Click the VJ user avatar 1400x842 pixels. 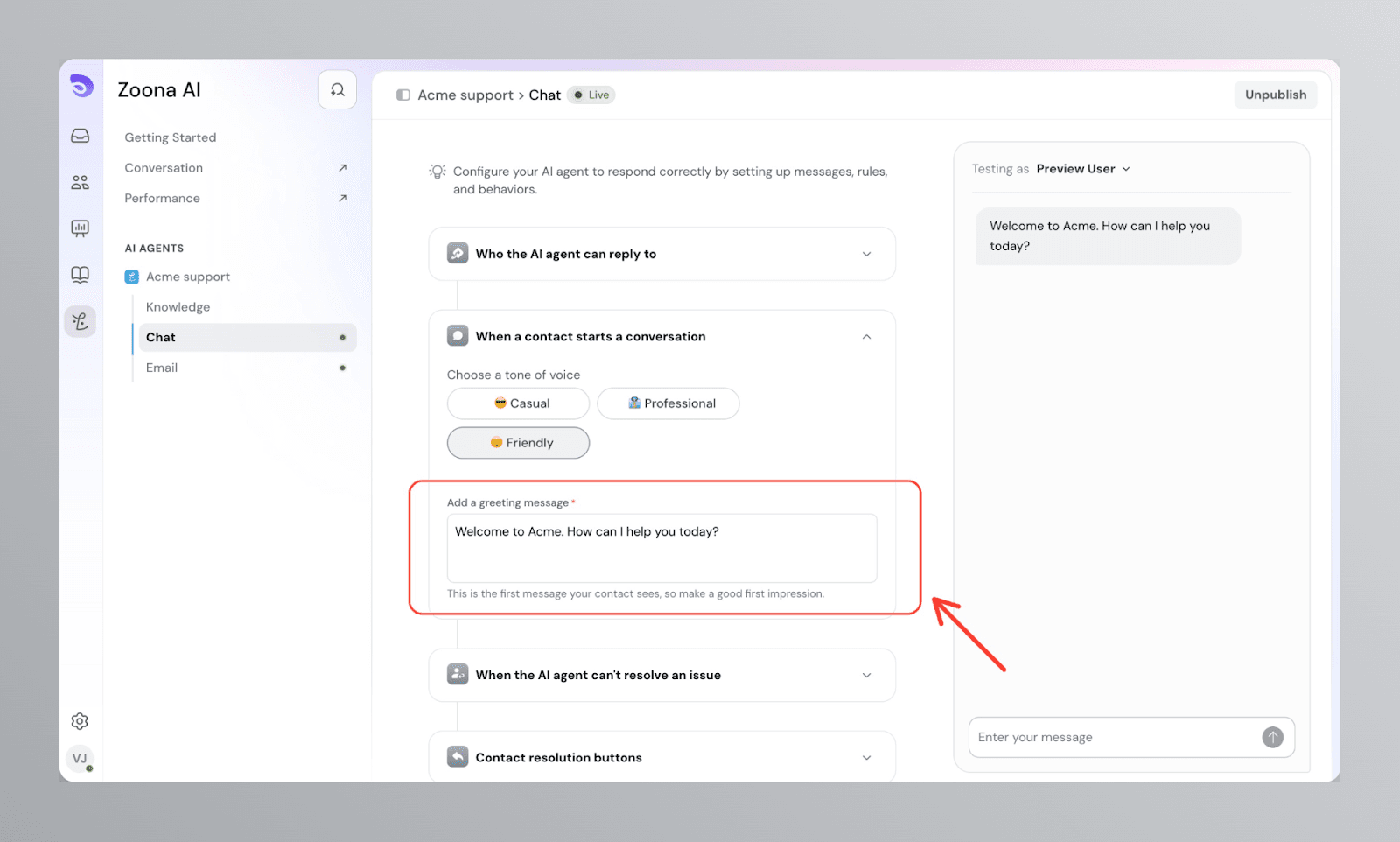[x=80, y=759]
